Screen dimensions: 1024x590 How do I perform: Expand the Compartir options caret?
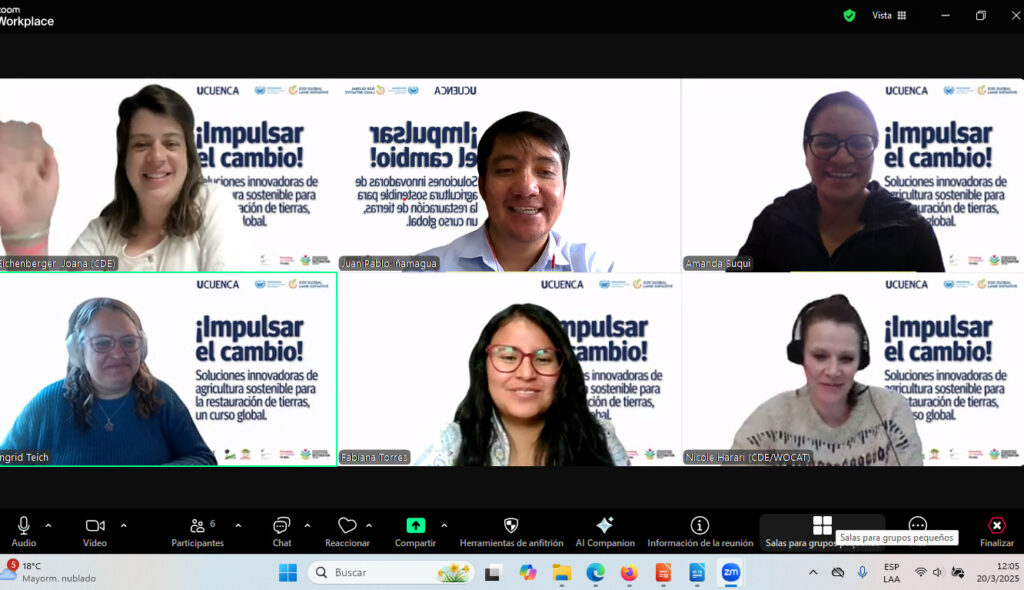[x=444, y=525]
